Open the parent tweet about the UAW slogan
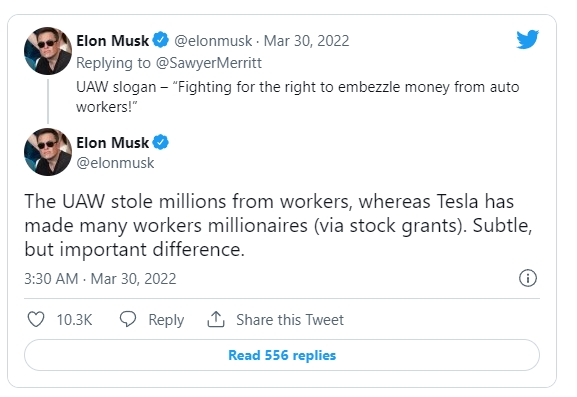This screenshot has height=397, width=577. click(x=297, y=97)
